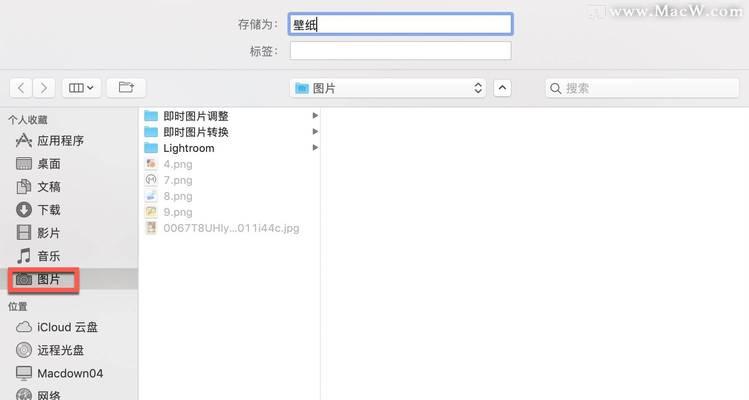Expand 即时图片转换 with its arrow
Screen dimensions: 749x400
point(315,132)
